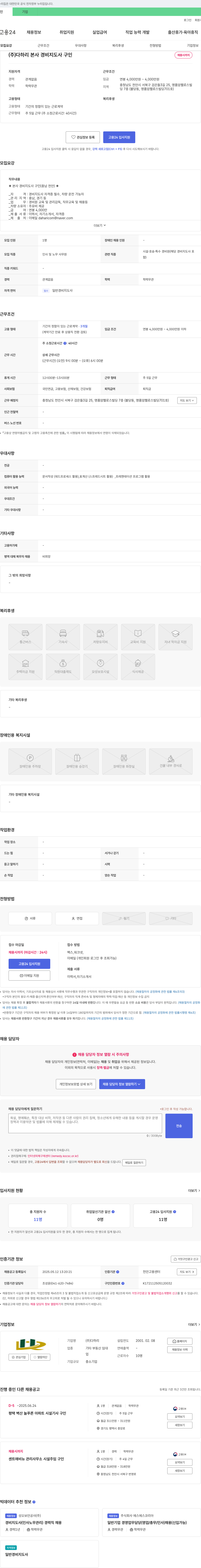Switch to the 기업 tab at top

25,12
